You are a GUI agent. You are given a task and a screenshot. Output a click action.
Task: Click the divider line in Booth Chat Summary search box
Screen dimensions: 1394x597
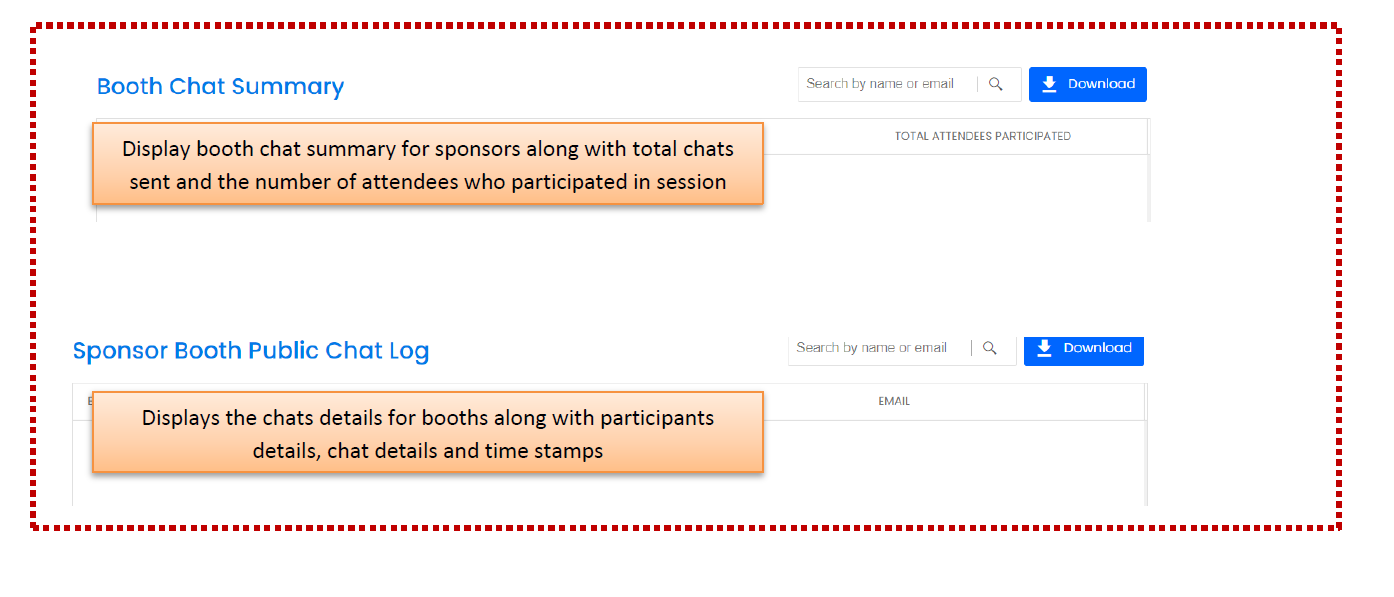pos(978,85)
